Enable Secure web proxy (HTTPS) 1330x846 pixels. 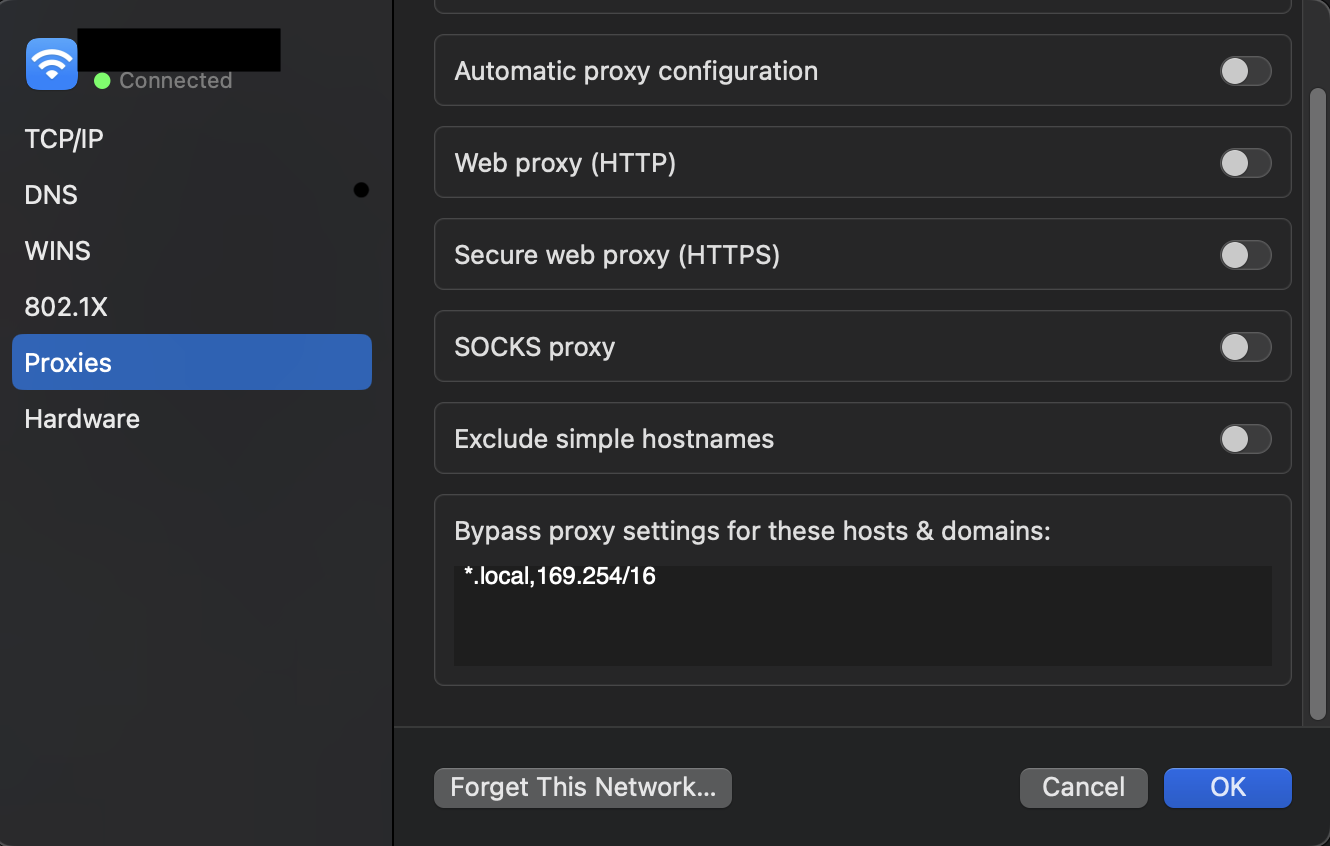(x=1245, y=254)
